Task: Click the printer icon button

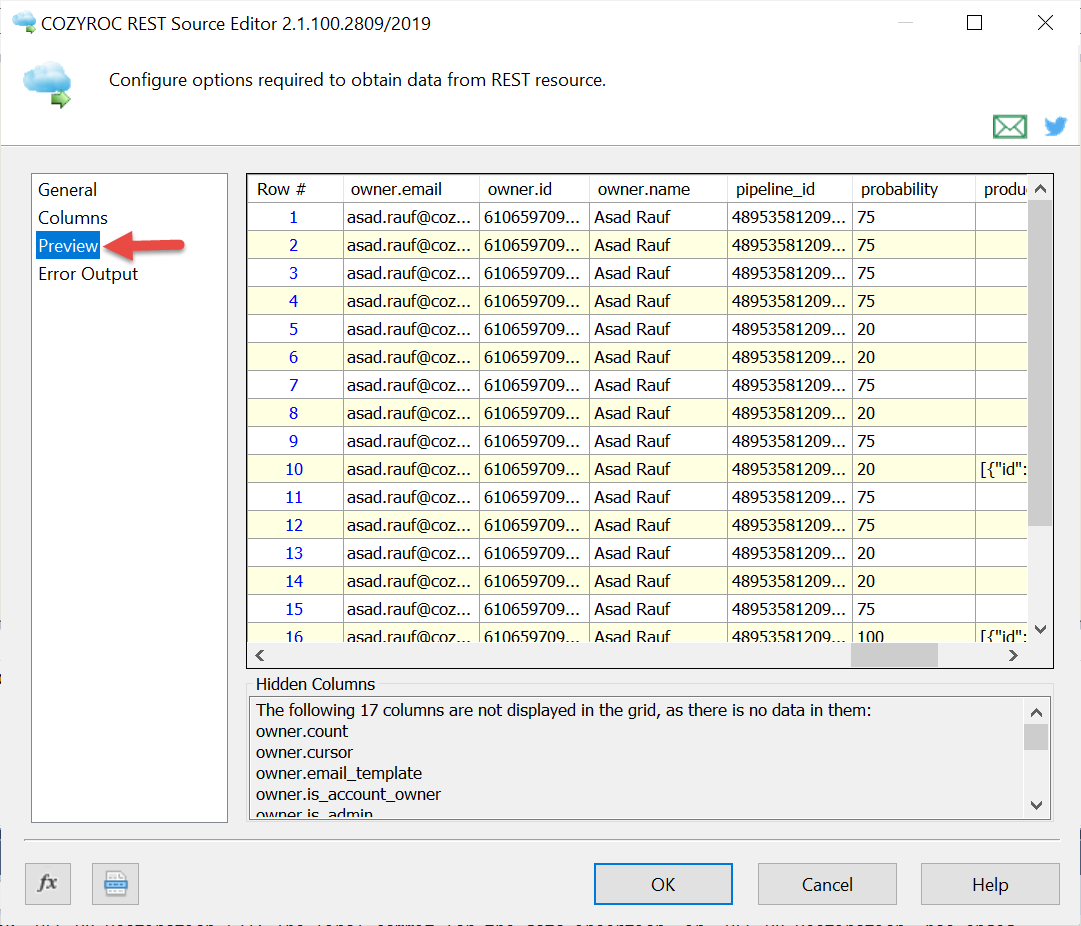Action: pyautogui.click(x=115, y=883)
